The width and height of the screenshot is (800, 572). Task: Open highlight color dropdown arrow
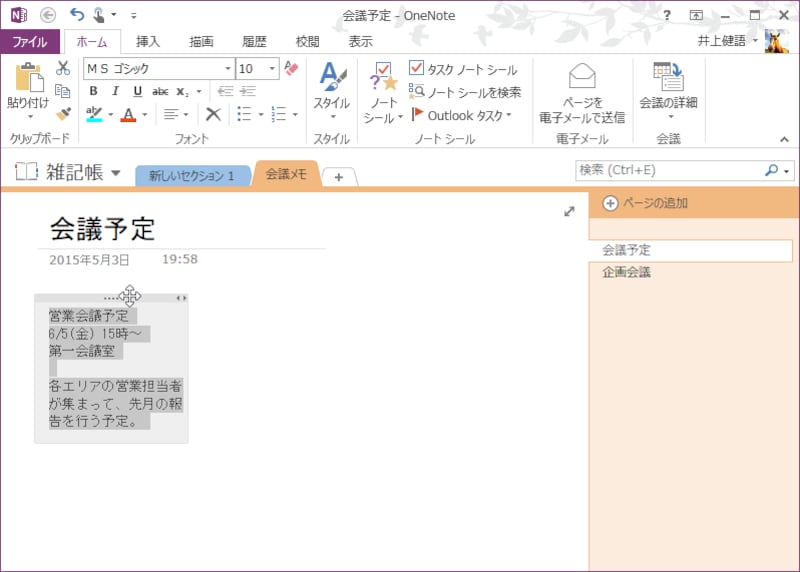tap(111, 115)
